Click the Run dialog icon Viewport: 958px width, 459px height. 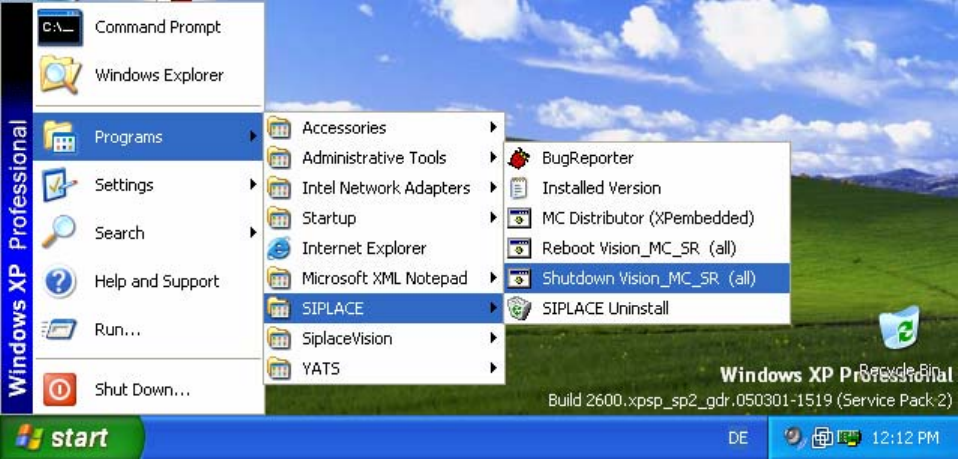coord(59,330)
